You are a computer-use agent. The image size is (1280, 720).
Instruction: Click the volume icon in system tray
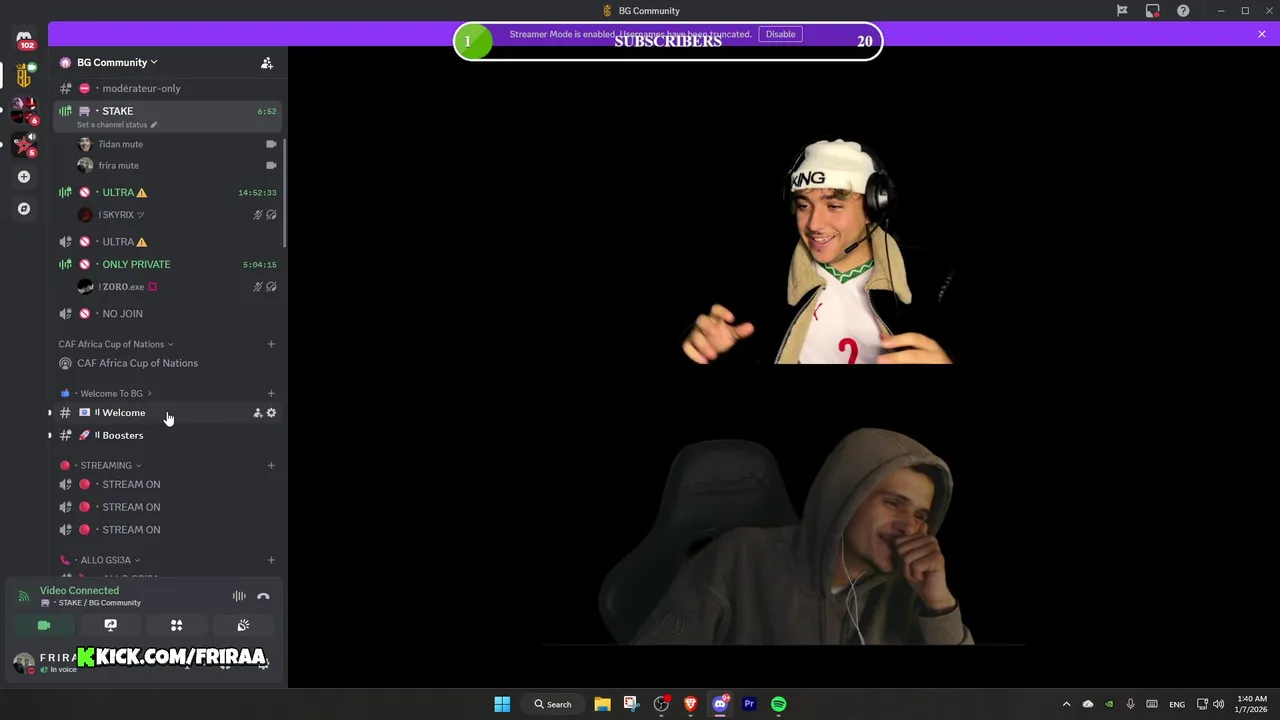point(1218,704)
